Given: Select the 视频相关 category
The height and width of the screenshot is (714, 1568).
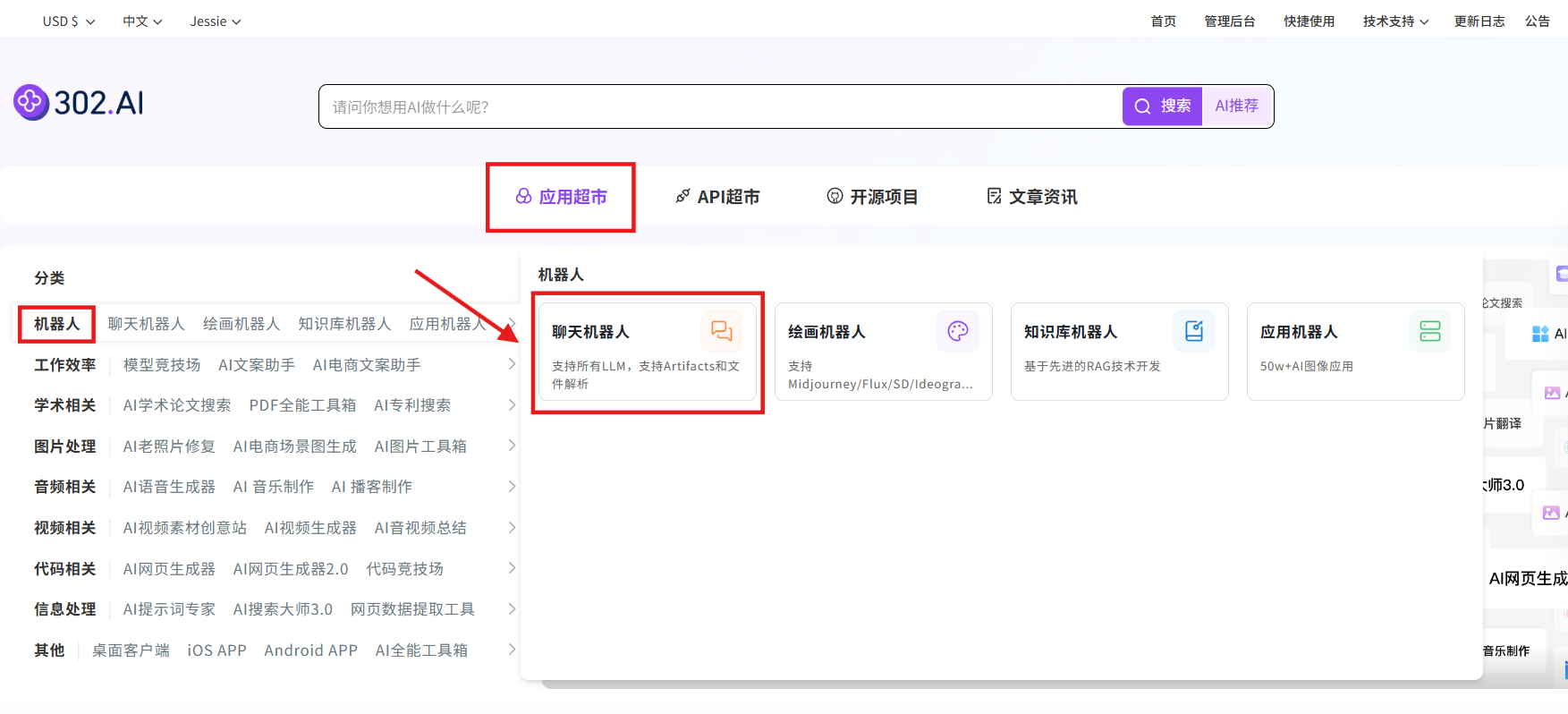Looking at the screenshot, I should coord(65,528).
